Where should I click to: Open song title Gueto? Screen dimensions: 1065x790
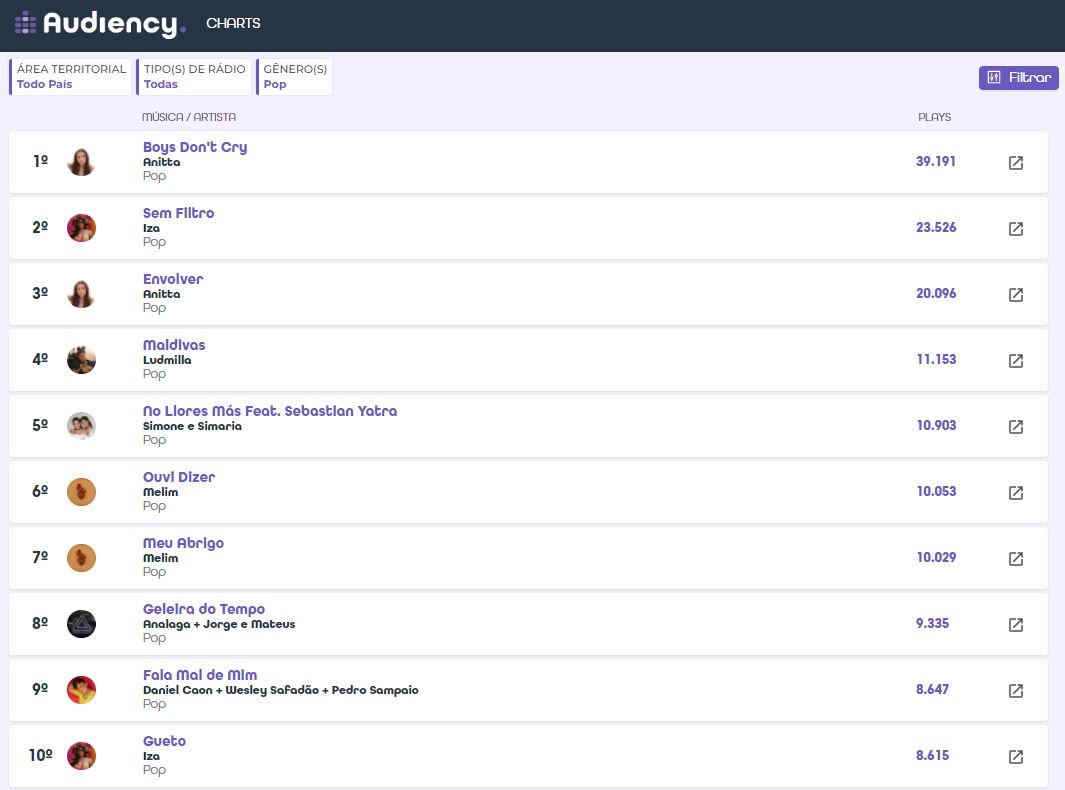click(164, 740)
